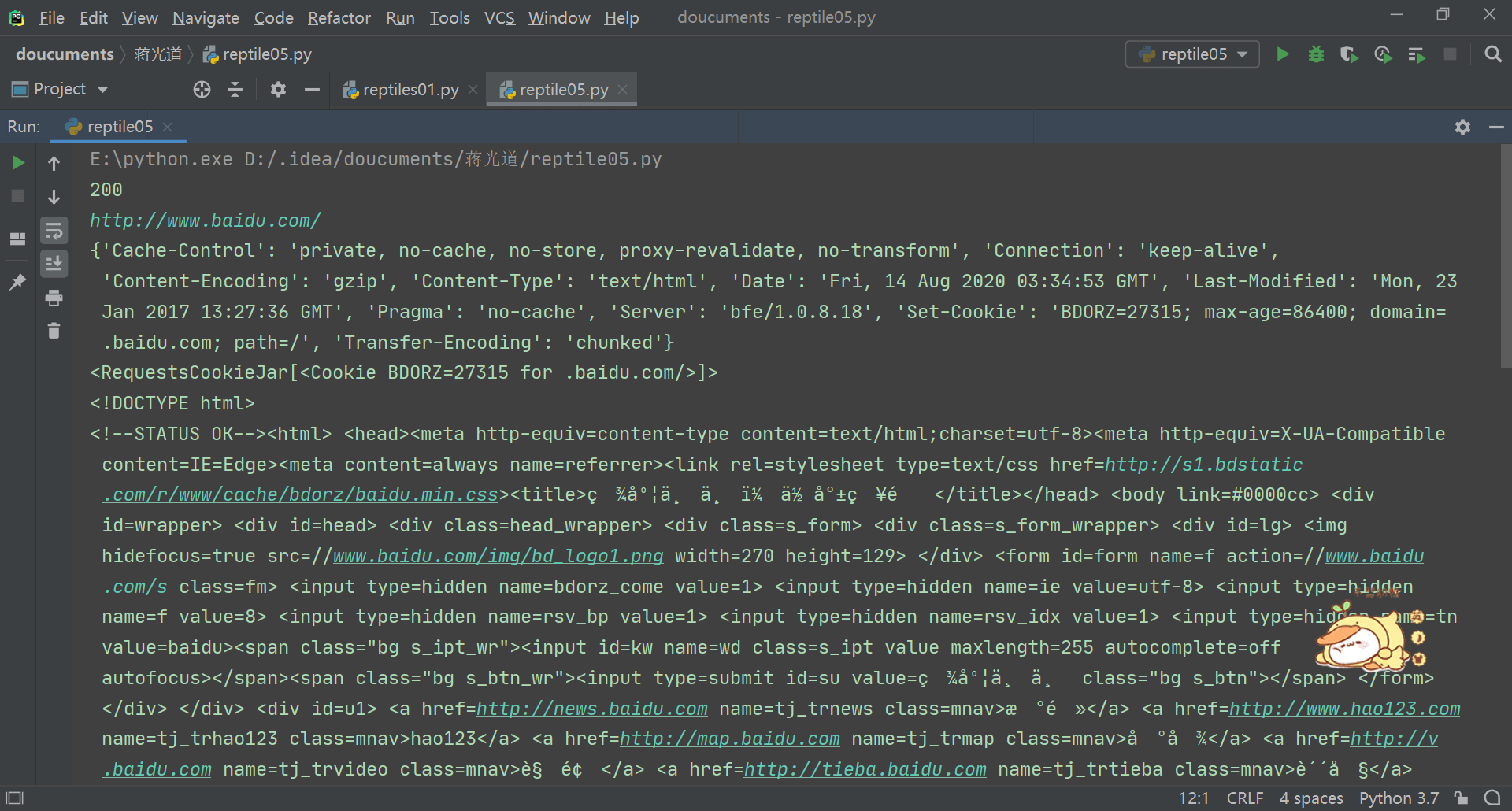Open Run panel settings gear
This screenshot has width=1512, height=811.
click(x=1462, y=127)
